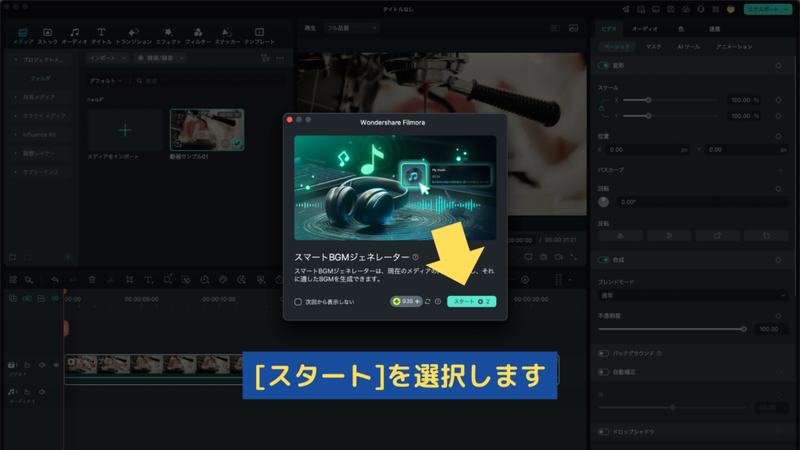Open the オーディオ music note icon
The image size is (800, 450).
(x=74, y=36)
